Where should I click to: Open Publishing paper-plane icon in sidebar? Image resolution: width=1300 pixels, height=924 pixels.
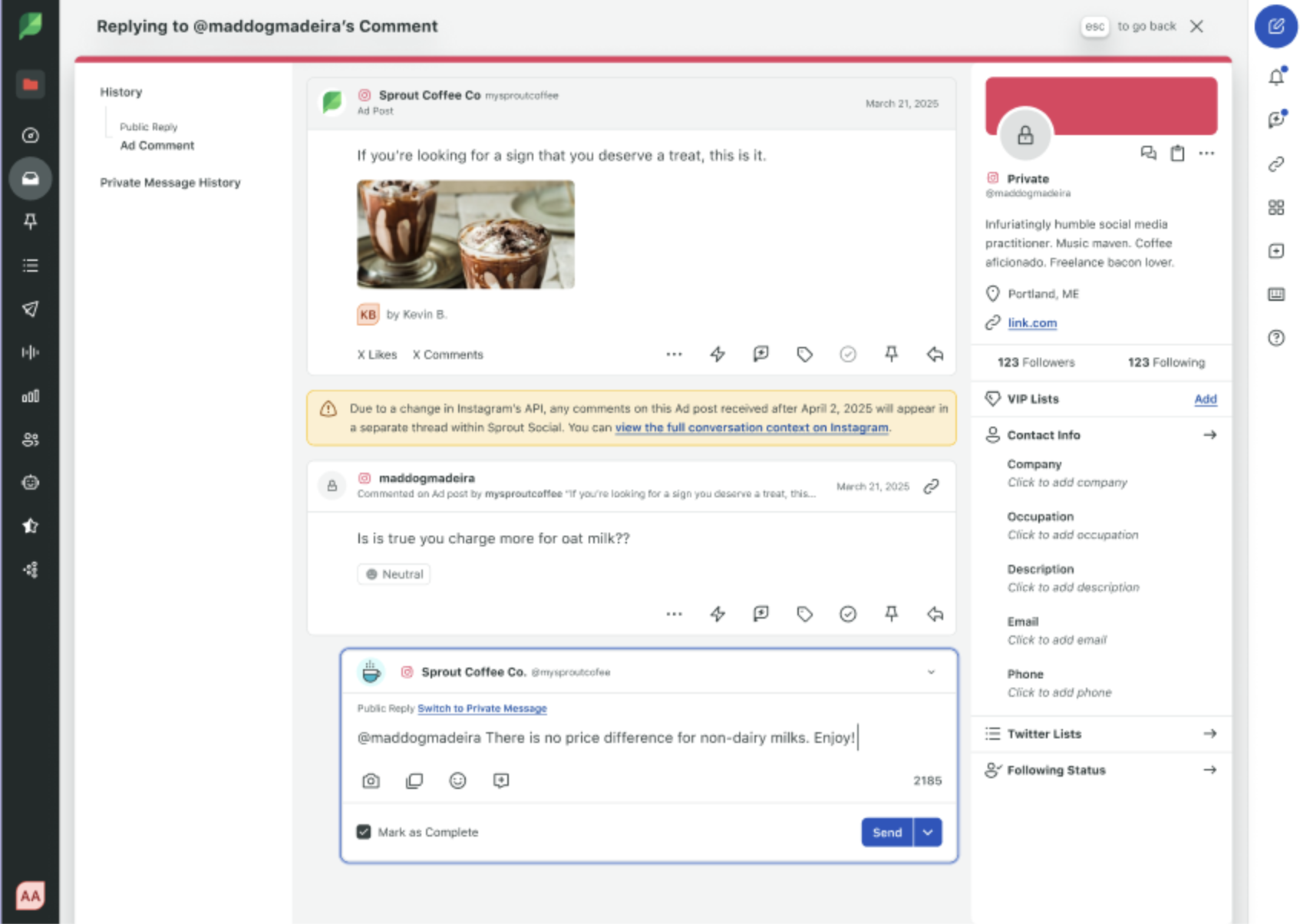click(x=30, y=309)
